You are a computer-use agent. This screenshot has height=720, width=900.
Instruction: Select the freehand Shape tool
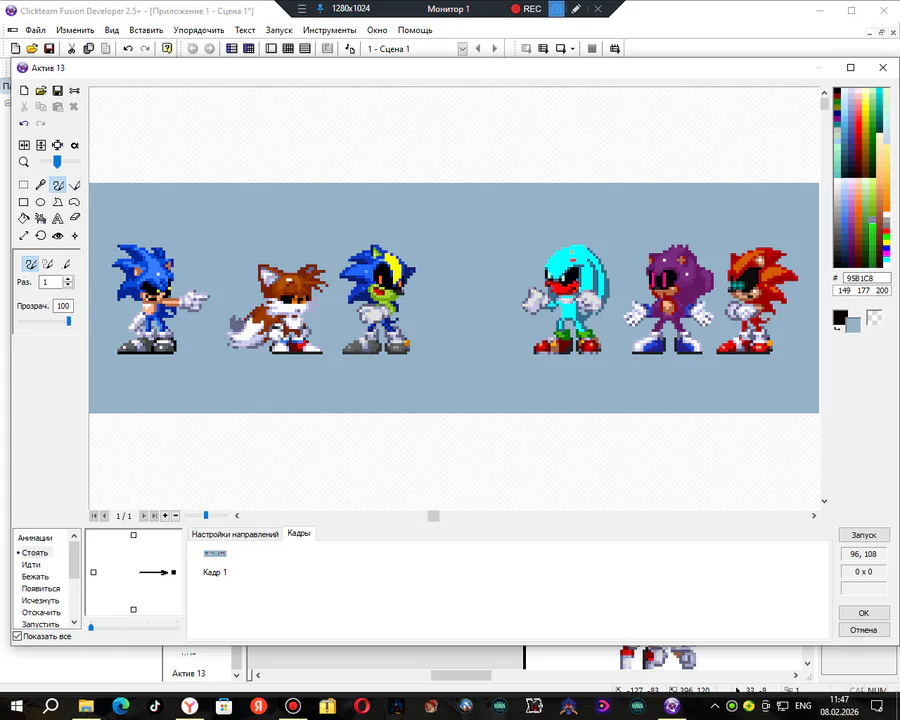[x=75, y=202]
